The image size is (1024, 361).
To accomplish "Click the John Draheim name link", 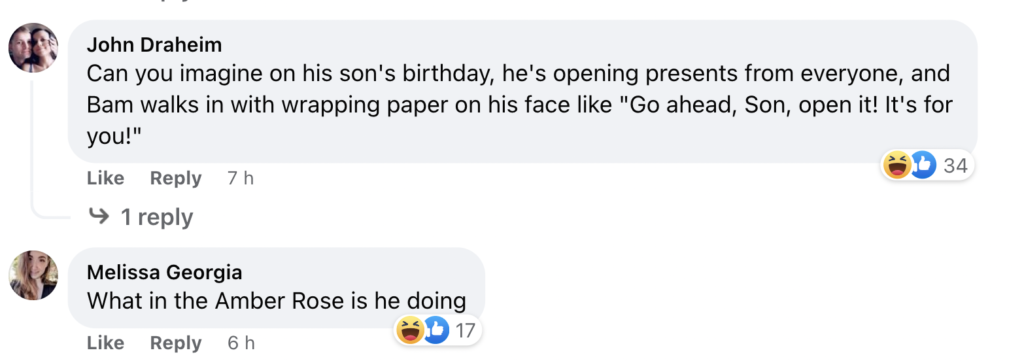I will click(154, 44).
